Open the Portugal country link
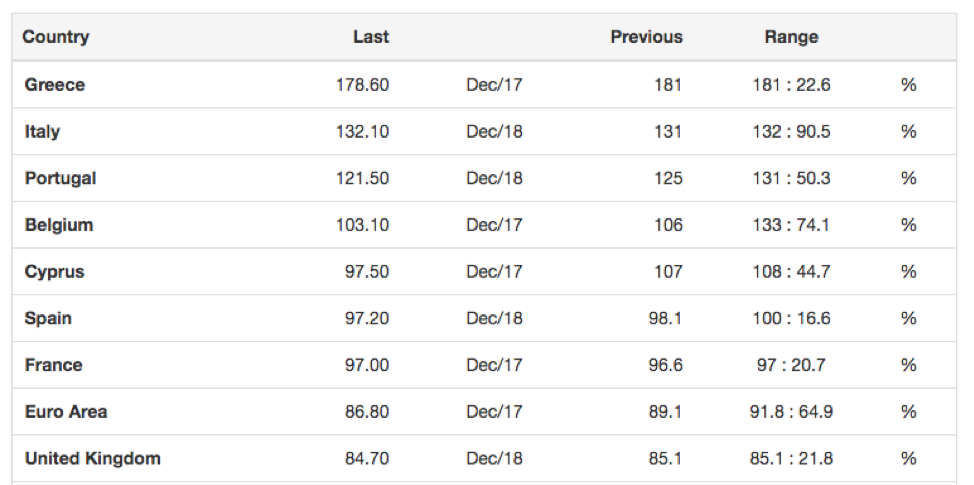 click(61, 178)
